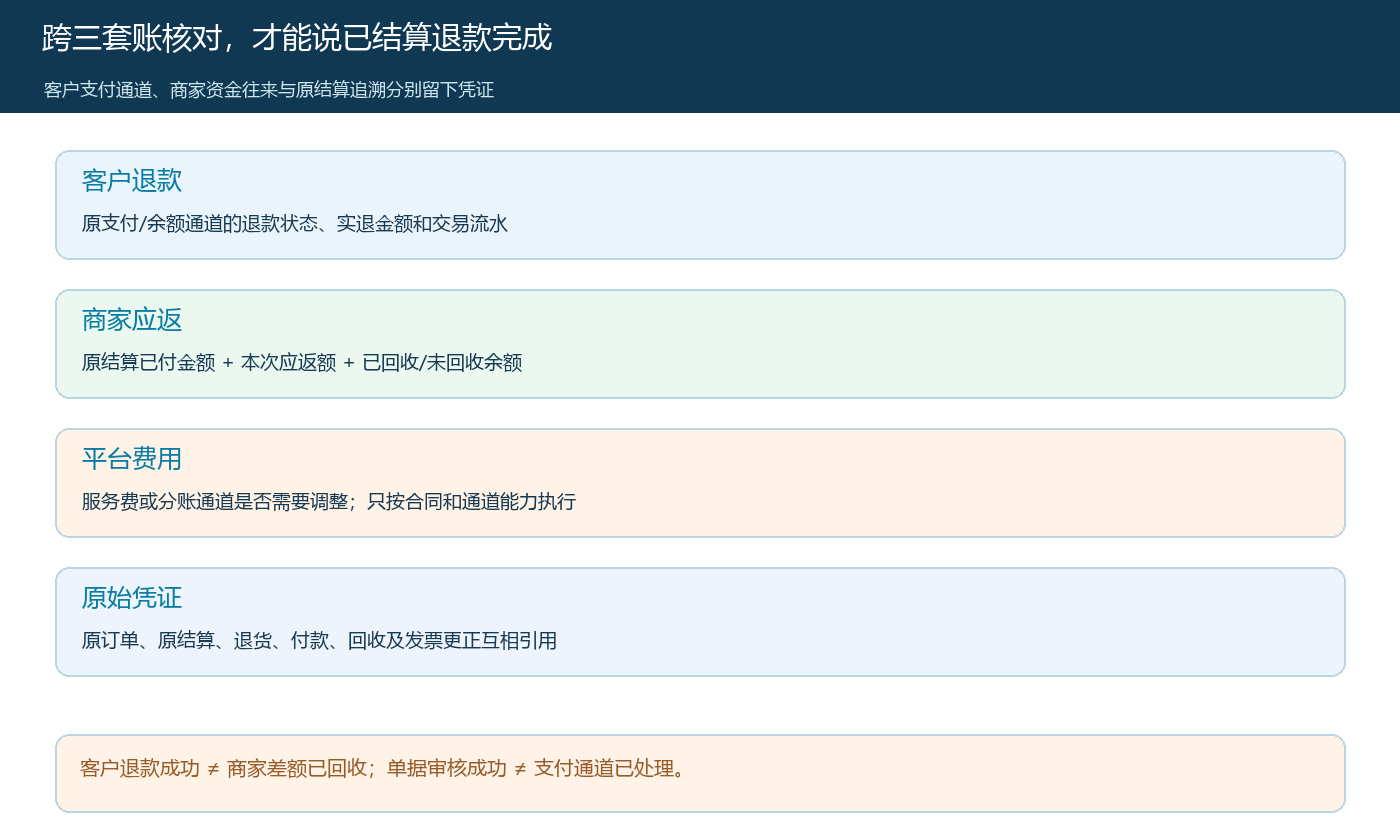Click the line 原支付/余额通道的退款状态、实退金额和交易流水

click(x=295, y=224)
